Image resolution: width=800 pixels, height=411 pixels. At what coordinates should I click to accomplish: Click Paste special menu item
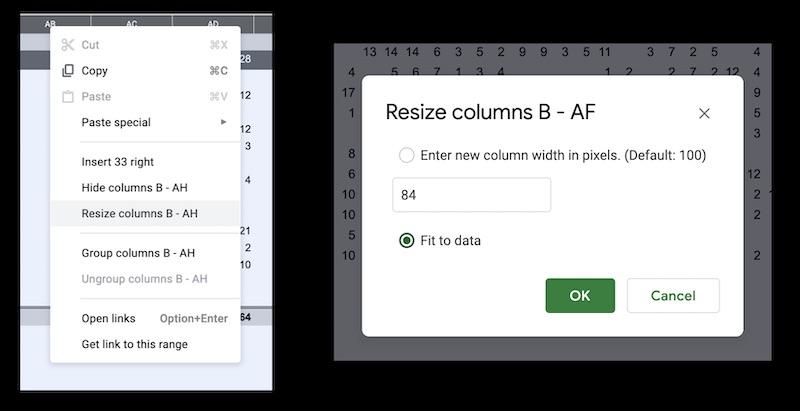(x=116, y=122)
